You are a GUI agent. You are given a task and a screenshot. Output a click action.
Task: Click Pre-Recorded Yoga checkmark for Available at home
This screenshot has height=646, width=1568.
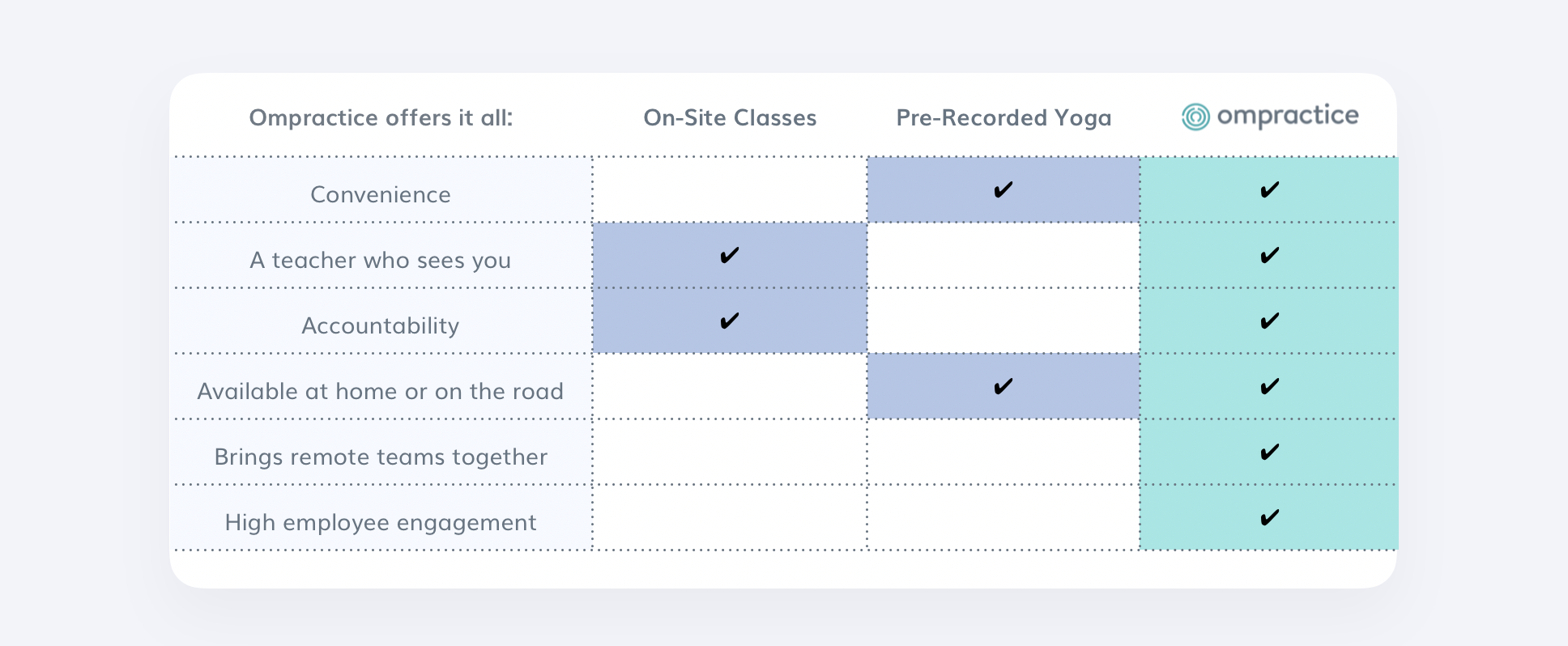coord(1003,387)
